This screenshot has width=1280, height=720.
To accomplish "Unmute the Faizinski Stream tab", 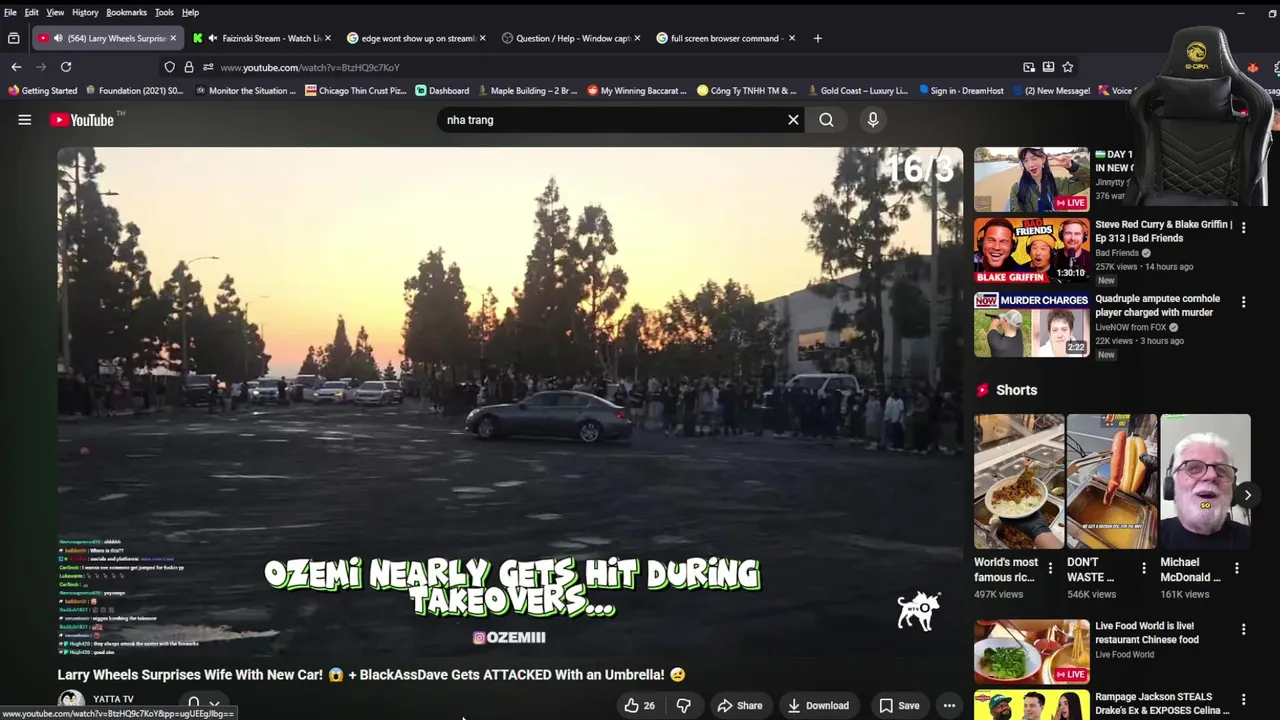I will coord(213,38).
